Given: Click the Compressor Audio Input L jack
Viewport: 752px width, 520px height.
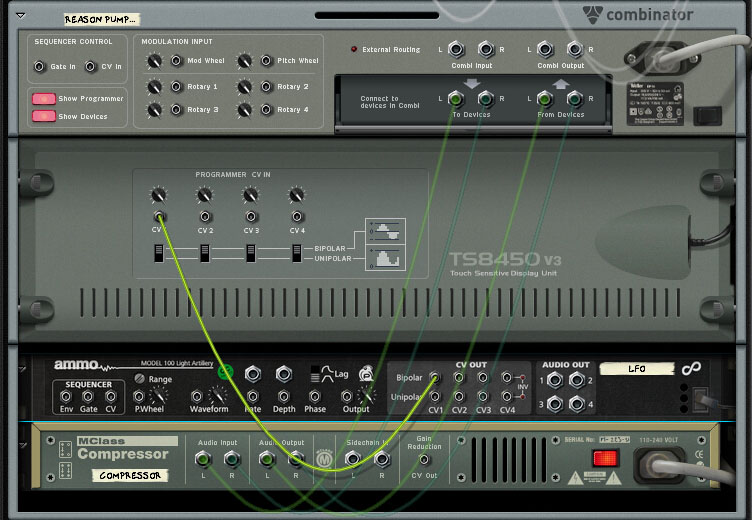Looking at the screenshot, I should (x=203, y=459).
